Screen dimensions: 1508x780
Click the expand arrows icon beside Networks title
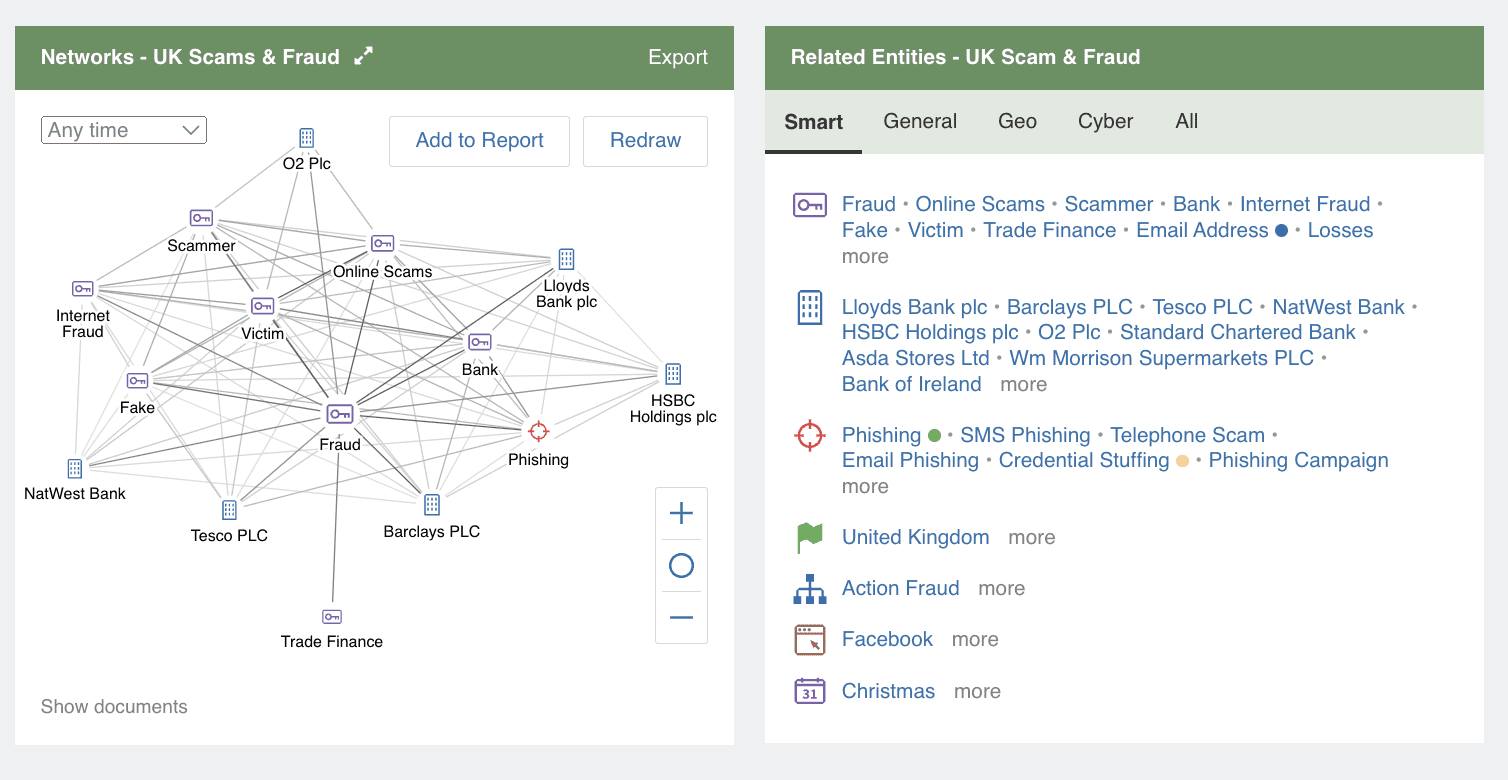tap(364, 56)
